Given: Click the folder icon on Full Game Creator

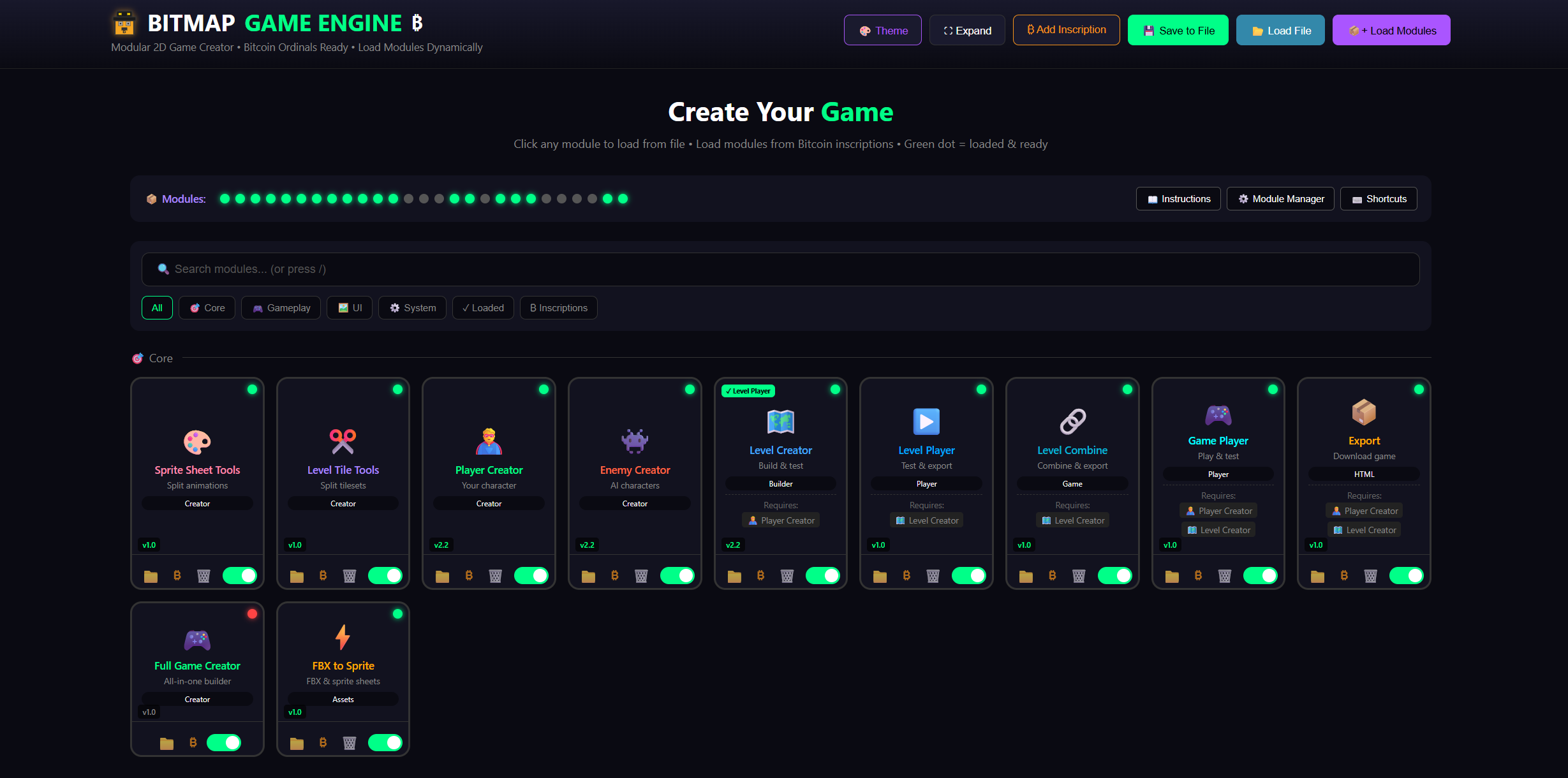Looking at the screenshot, I should point(166,744).
